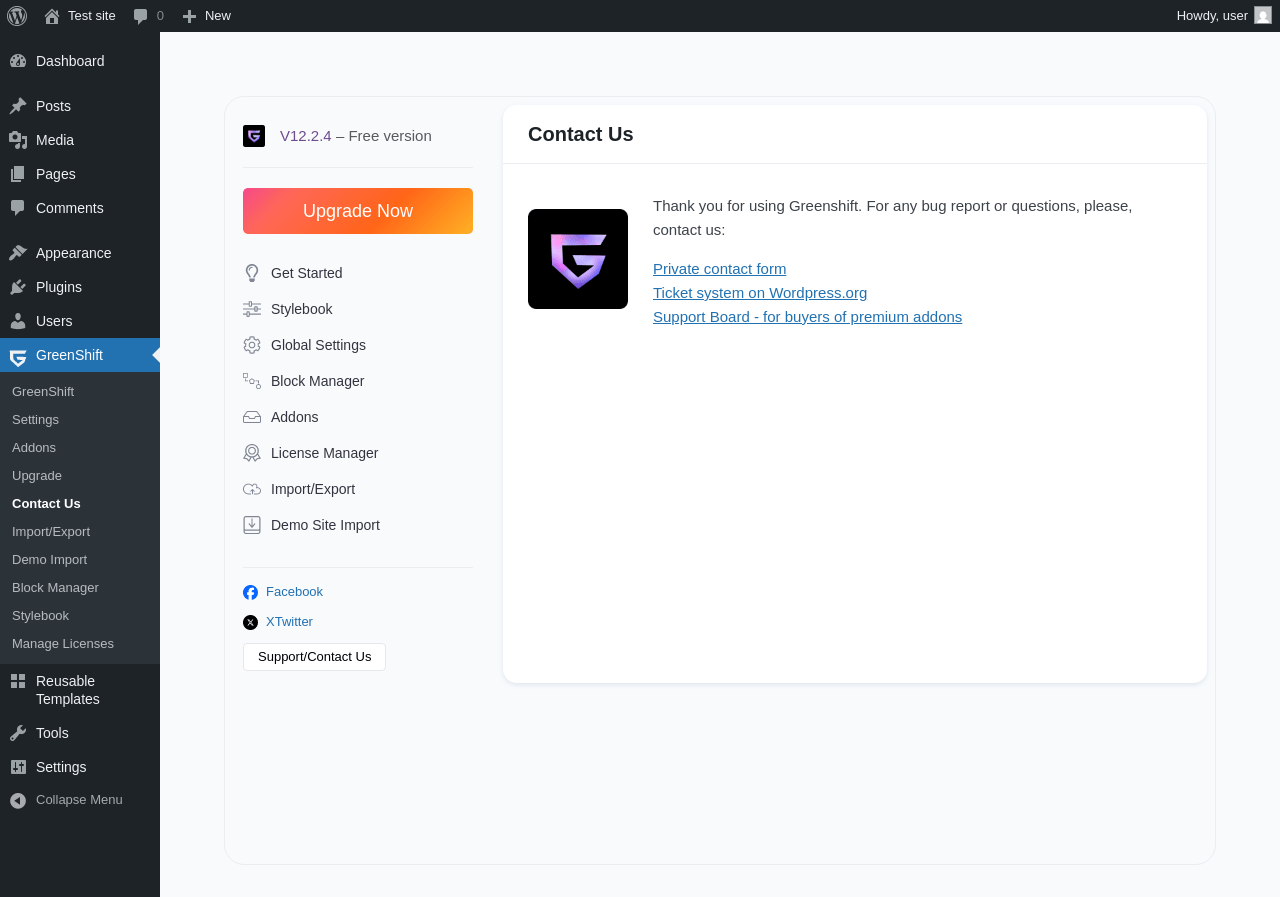Open the XTwitter text link

pyautogui.click(x=289, y=621)
